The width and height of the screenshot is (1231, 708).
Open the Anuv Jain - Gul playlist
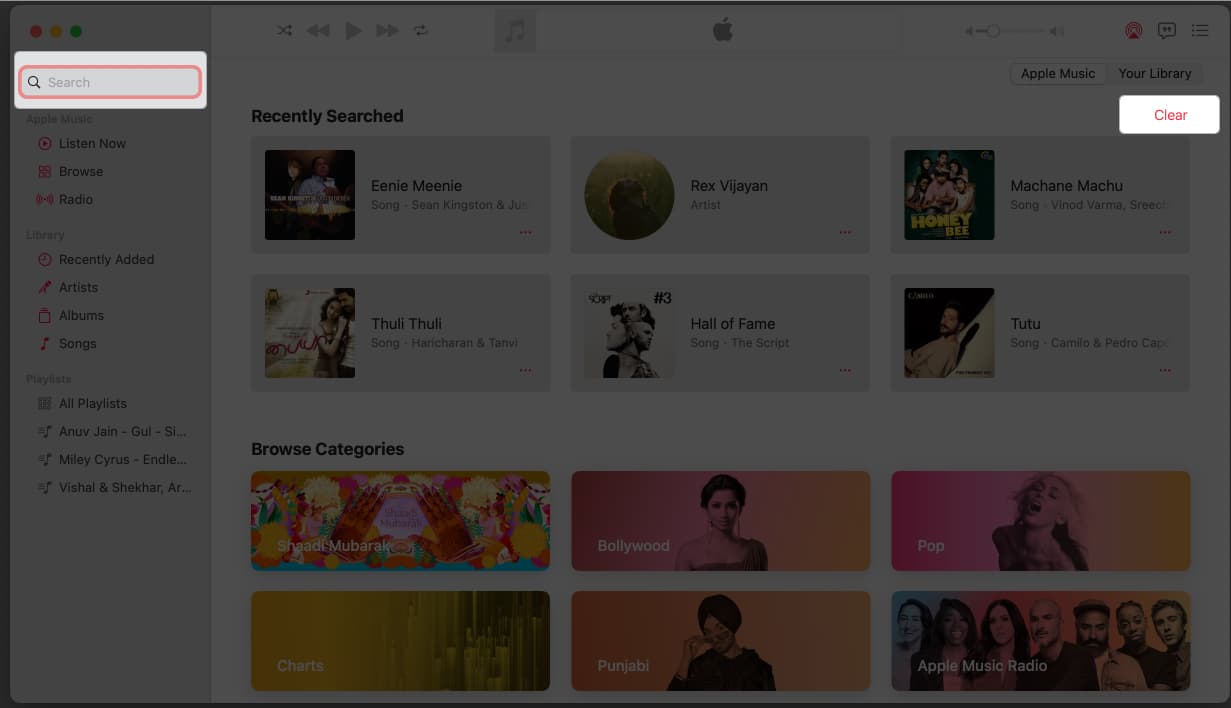[x=122, y=431]
